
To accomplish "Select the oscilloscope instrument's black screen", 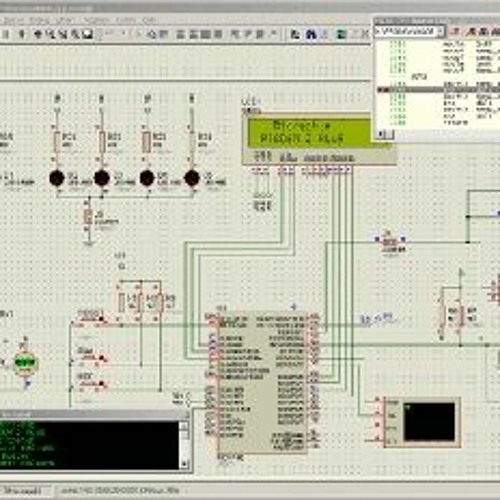I will tap(429, 422).
